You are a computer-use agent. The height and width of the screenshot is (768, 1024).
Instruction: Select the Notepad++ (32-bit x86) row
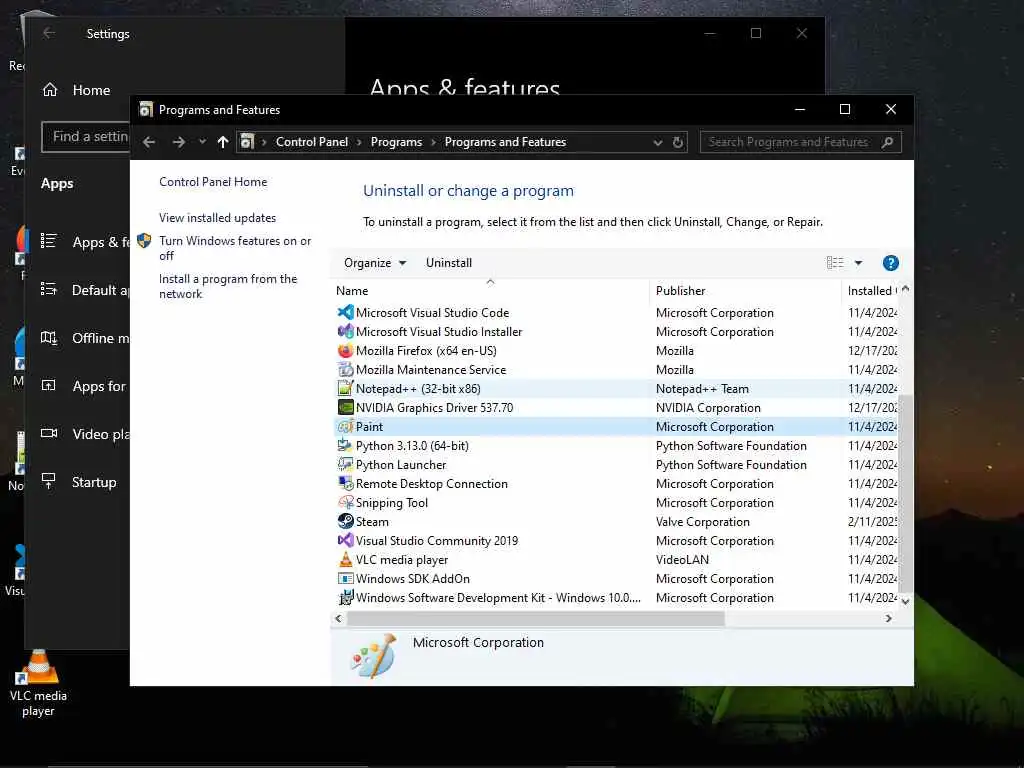pyautogui.click(x=616, y=389)
